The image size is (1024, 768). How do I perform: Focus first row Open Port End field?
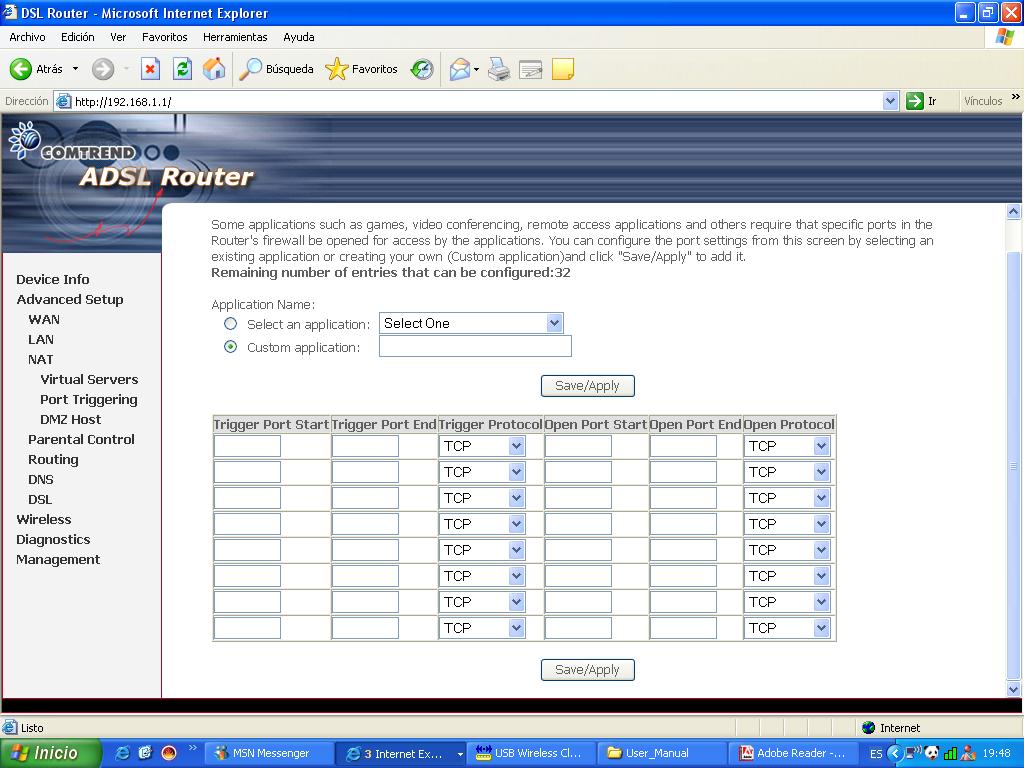(683, 446)
